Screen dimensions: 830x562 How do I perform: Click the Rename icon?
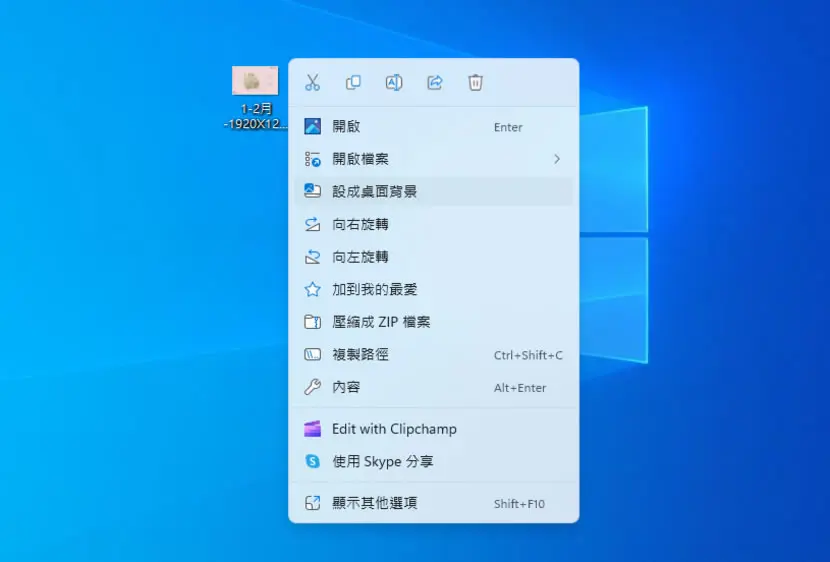point(394,83)
